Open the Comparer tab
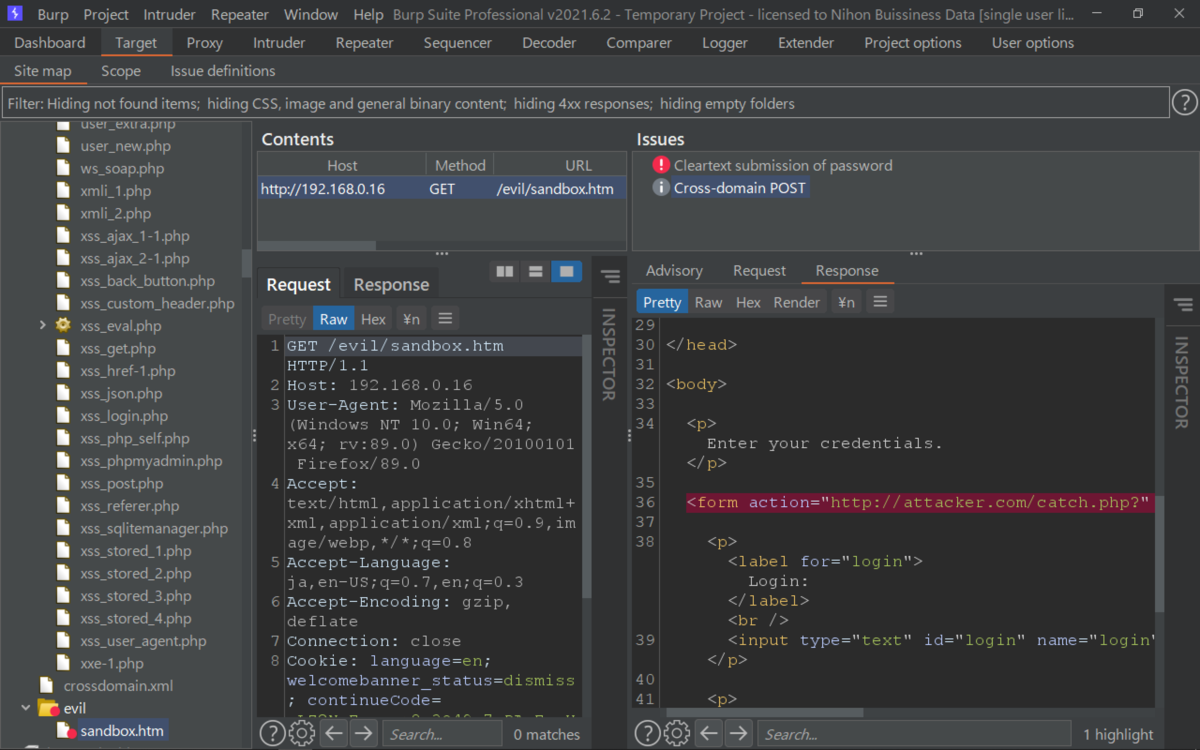The image size is (1200, 750). [x=639, y=43]
